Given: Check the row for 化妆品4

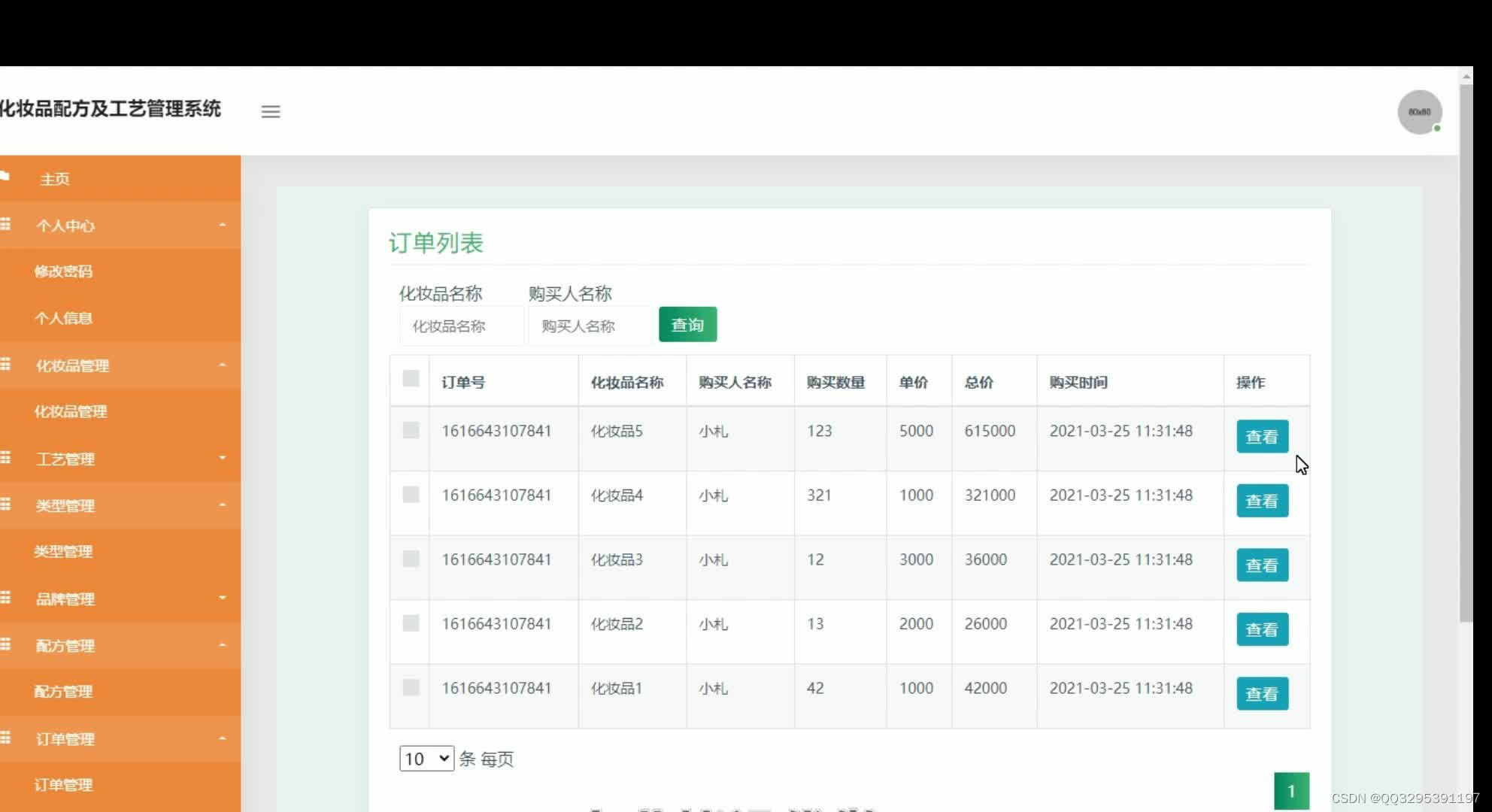Looking at the screenshot, I should (411, 494).
